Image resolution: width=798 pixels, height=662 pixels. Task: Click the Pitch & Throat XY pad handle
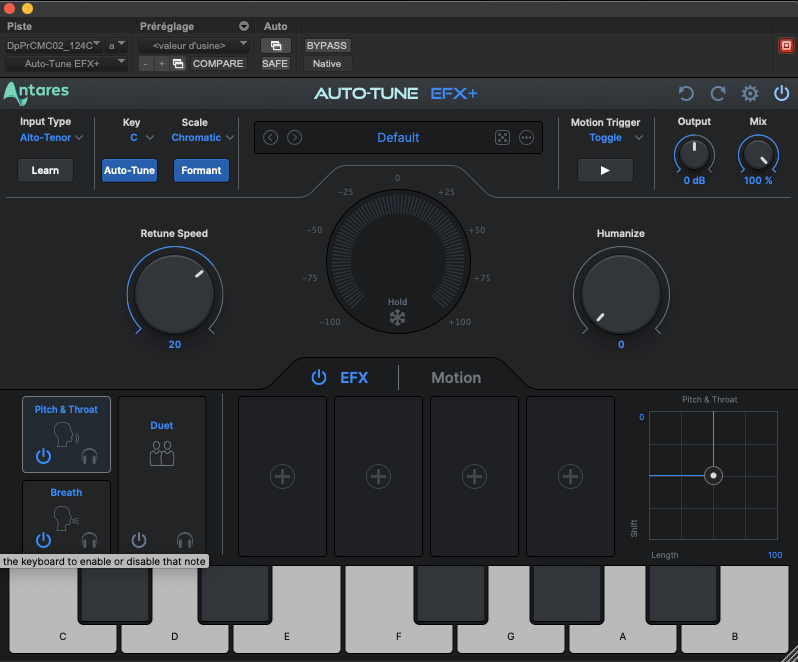tap(714, 476)
